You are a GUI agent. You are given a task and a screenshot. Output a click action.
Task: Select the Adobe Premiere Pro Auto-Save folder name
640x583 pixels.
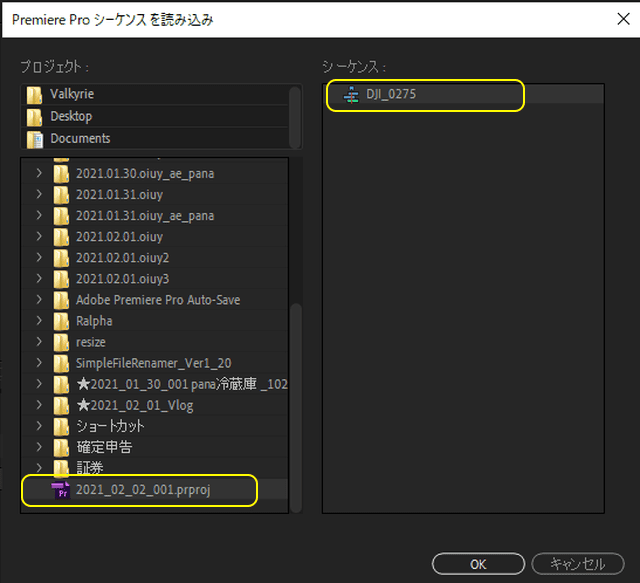pos(158,300)
